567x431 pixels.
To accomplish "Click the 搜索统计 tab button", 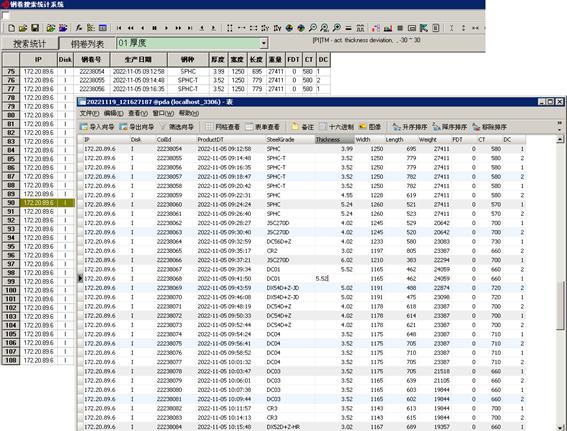I will pyautogui.click(x=29, y=44).
